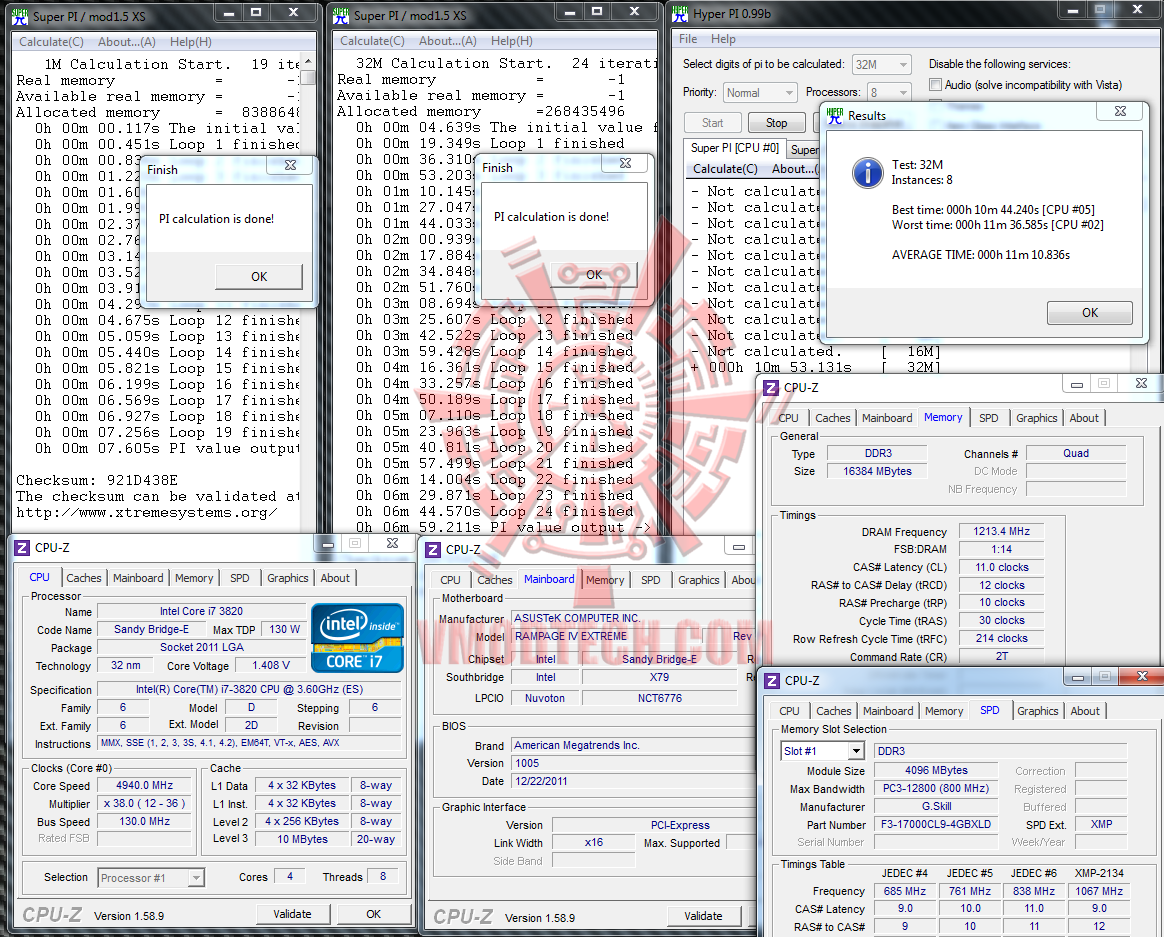
Task: Close the Hyper PI Results dialog
Action: (1120, 111)
